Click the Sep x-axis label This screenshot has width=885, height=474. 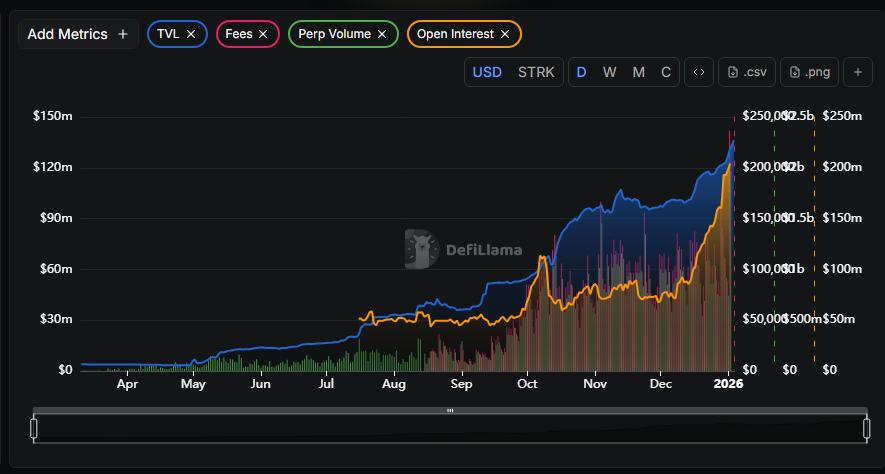point(461,384)
